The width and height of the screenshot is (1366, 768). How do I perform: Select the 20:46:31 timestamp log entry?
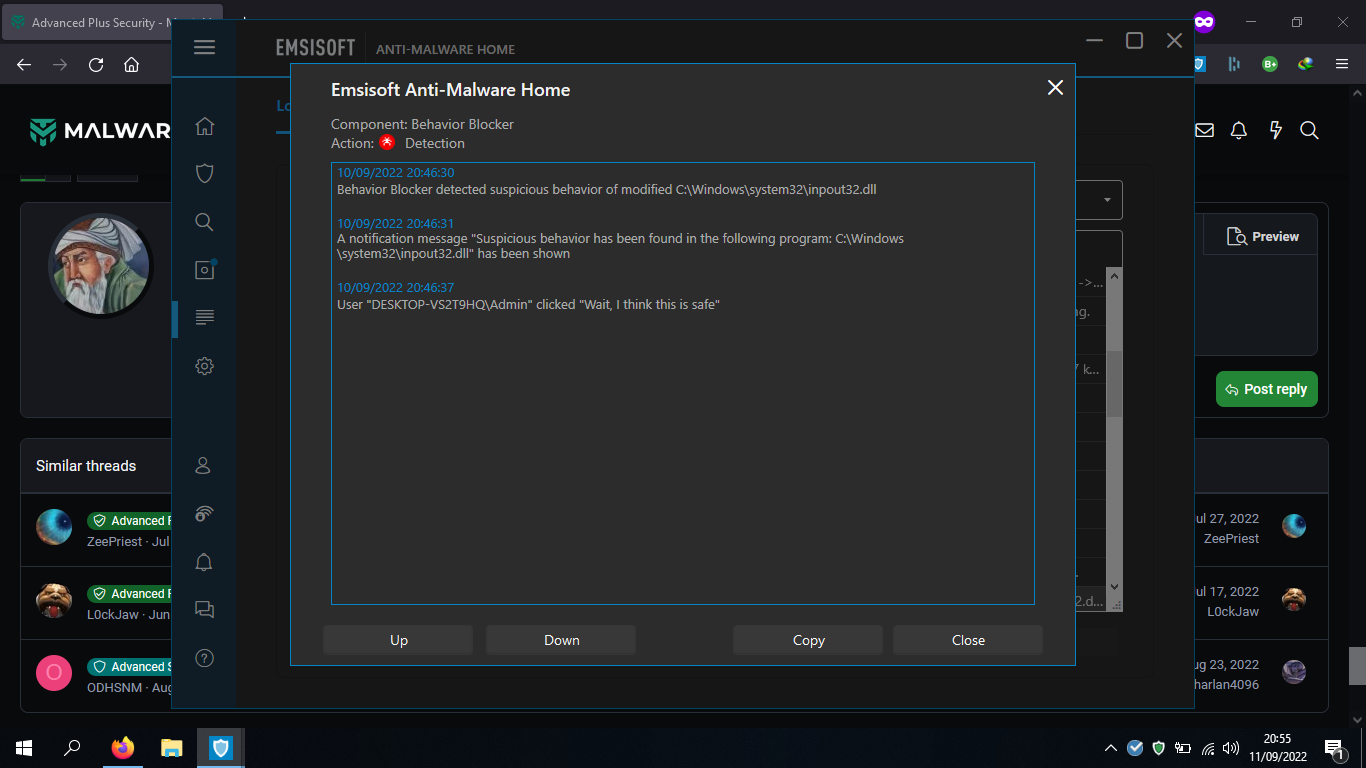click(395, 223)
